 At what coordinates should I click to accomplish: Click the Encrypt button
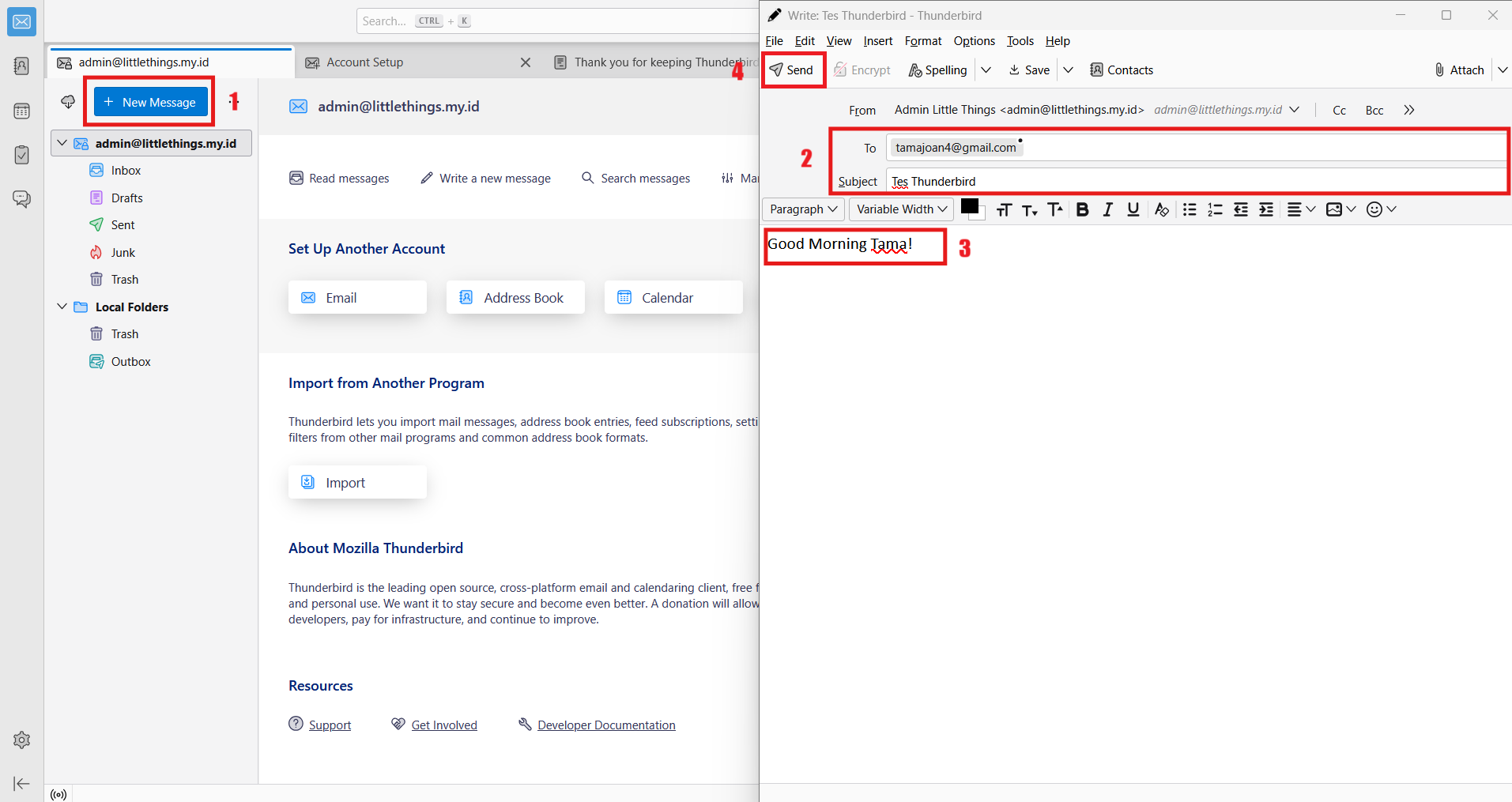pyautogui.click(x=862, y=70)
